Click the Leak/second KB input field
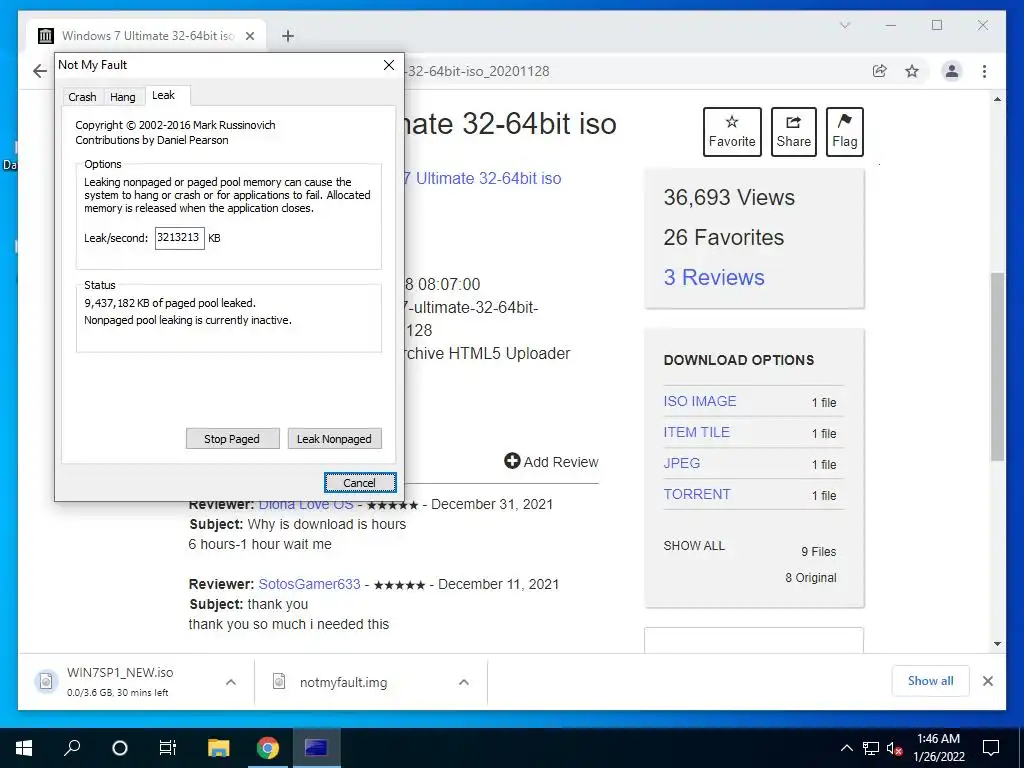The image size is (1024, 768). point(180,238)
